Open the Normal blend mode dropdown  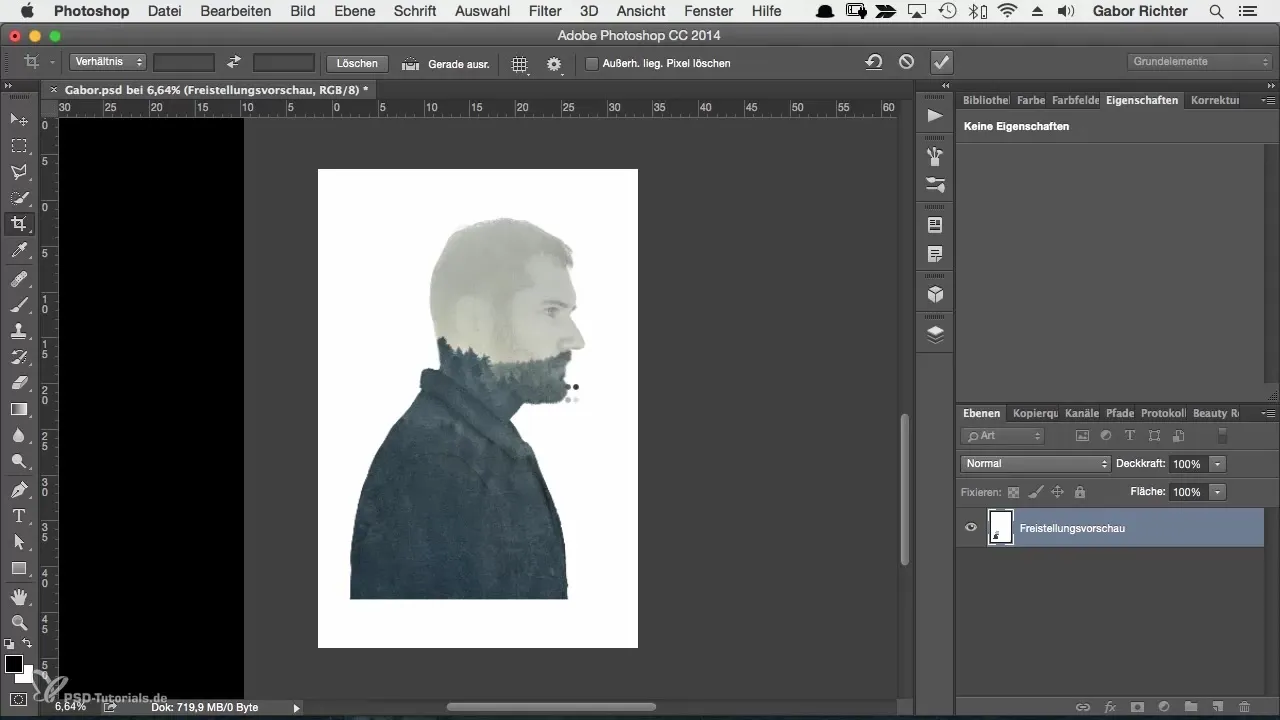point(1035,464)
